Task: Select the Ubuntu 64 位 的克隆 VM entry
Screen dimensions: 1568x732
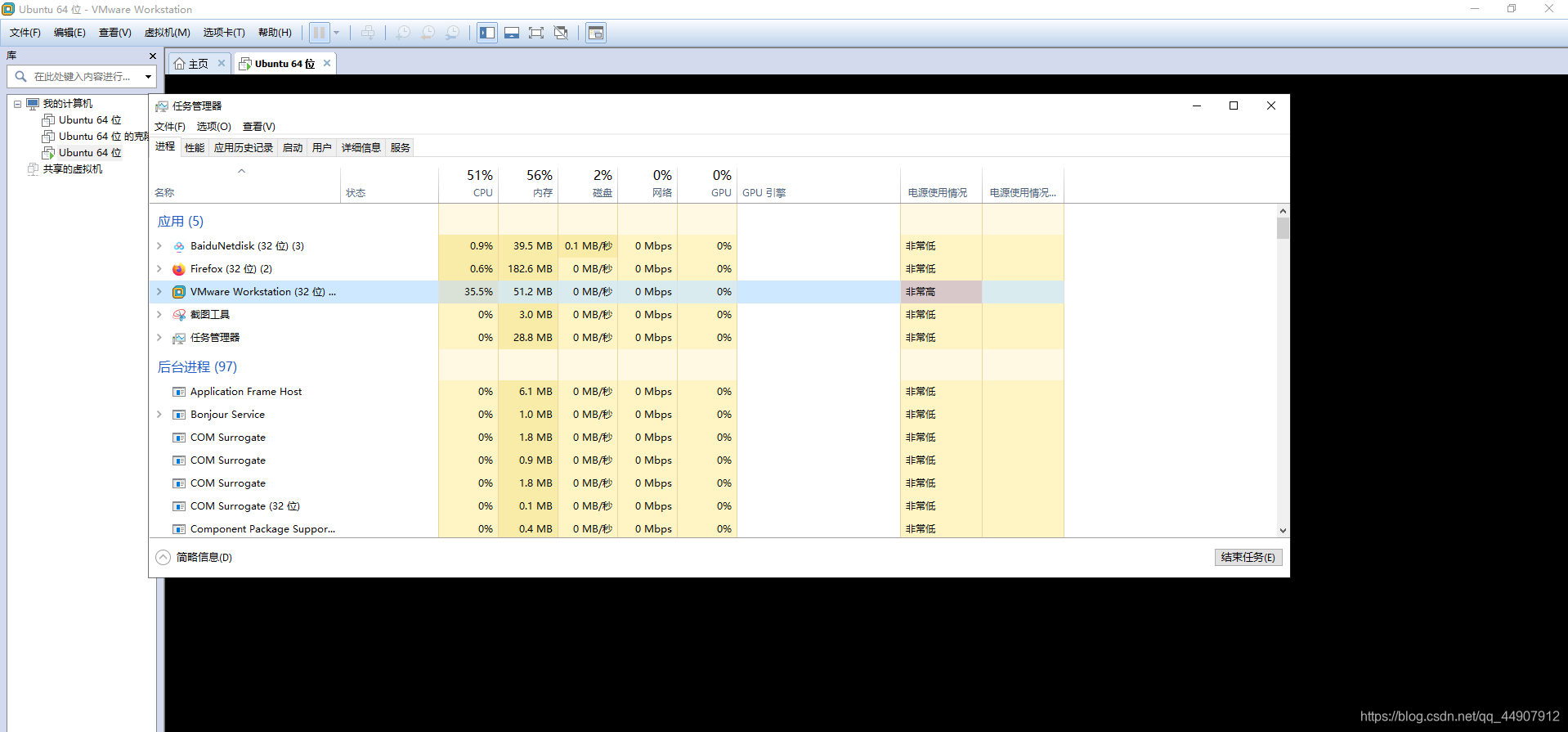Action: (x=103, y=137)
